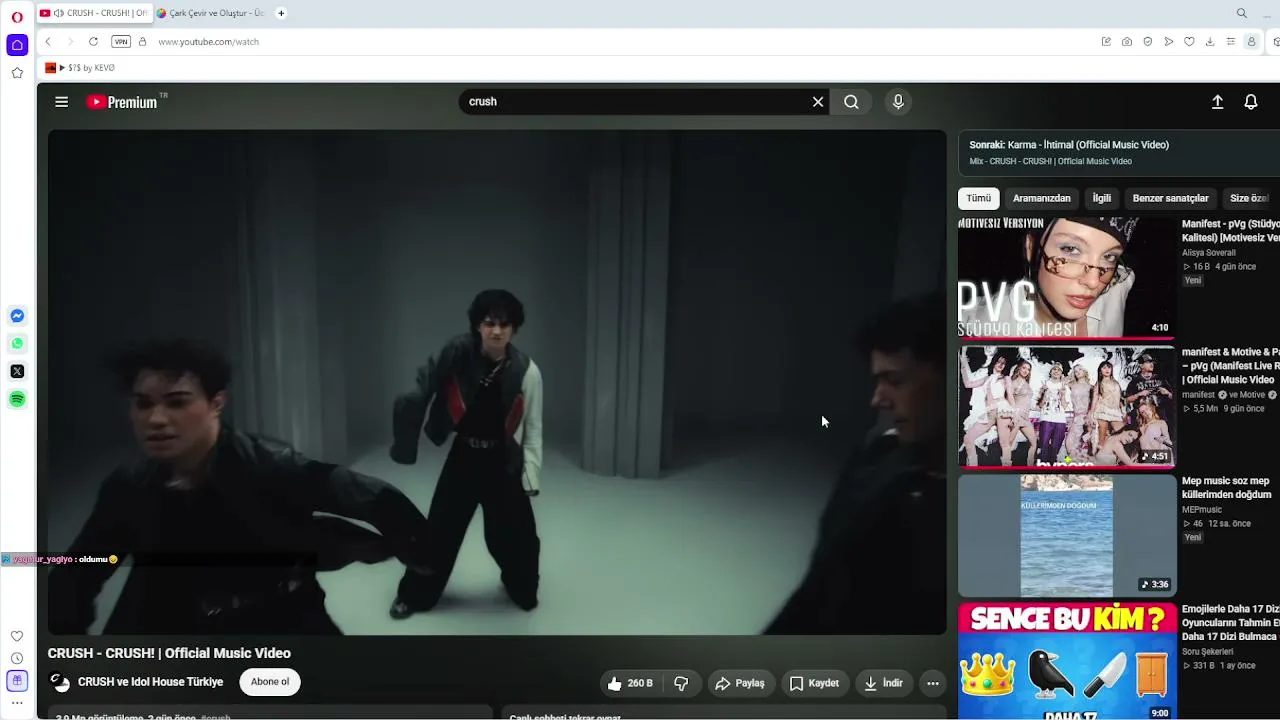This screenshot has height=720, width=1280.
Task: Open the profile account icon in toolbar
Action: (x=1251, y=42)
